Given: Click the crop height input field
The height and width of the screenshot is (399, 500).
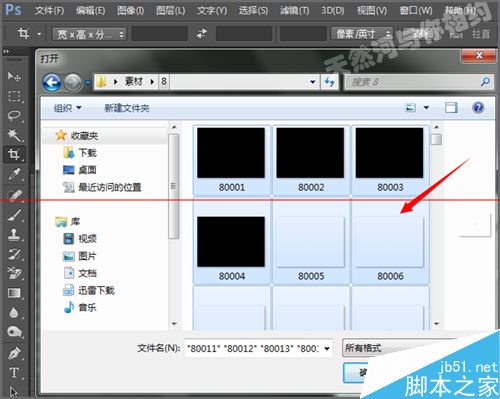Looking at the screenshot, I should point(244,34).
